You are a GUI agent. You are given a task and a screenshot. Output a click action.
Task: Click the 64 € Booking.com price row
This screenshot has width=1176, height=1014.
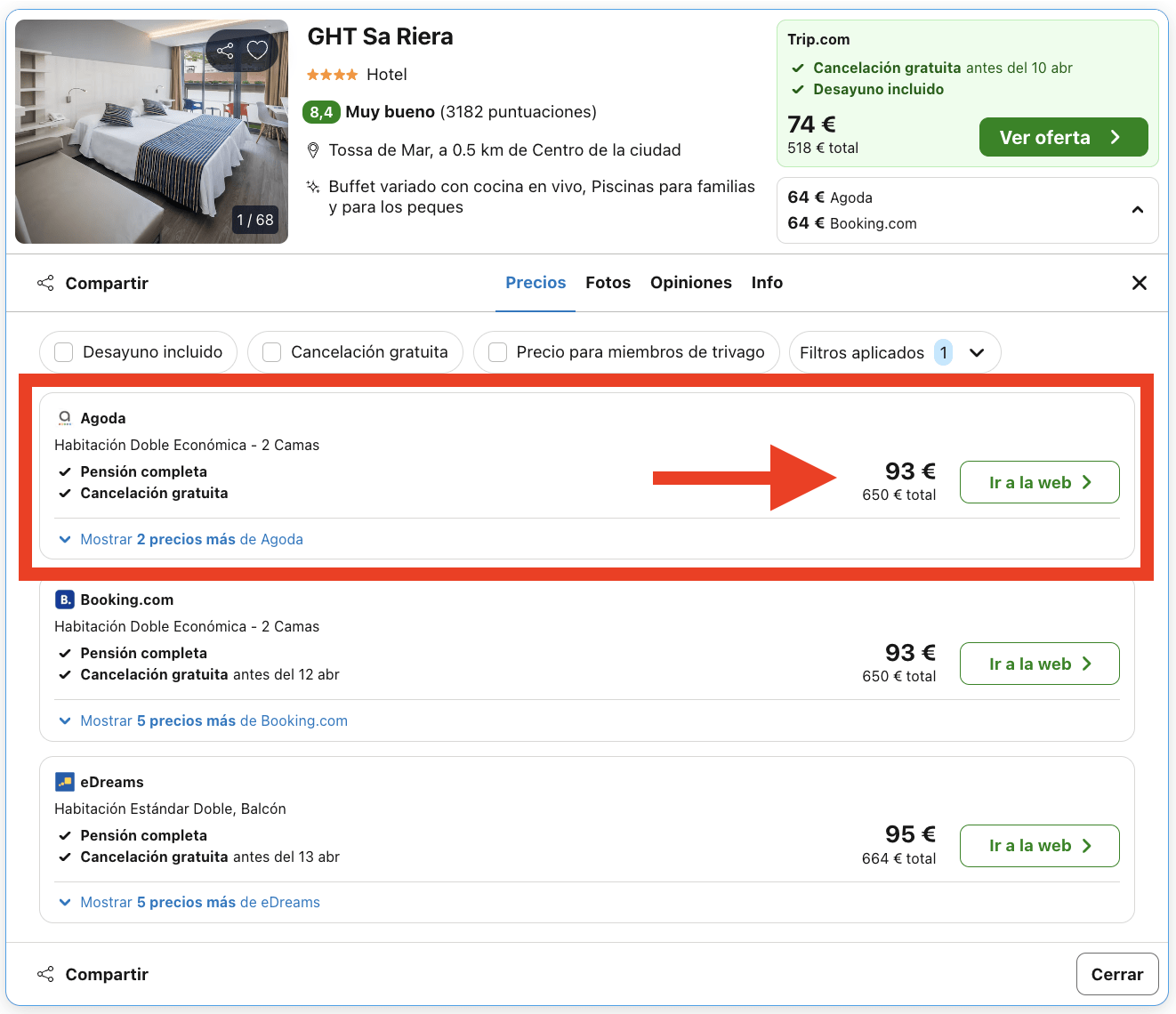[852, 223]
